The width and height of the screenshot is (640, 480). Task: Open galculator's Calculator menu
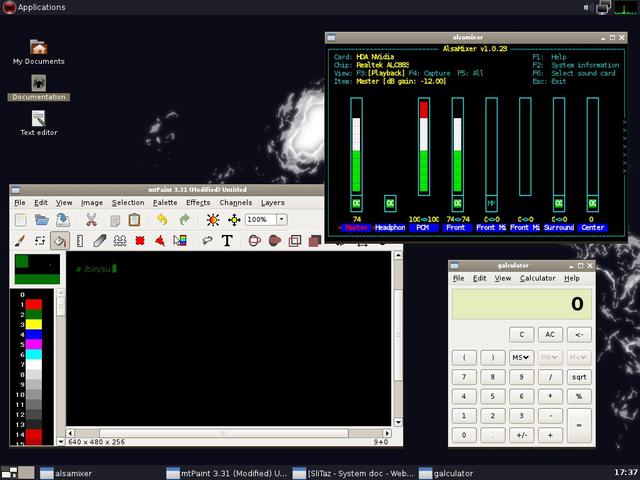pyautogui.click(x=538, y=278)
